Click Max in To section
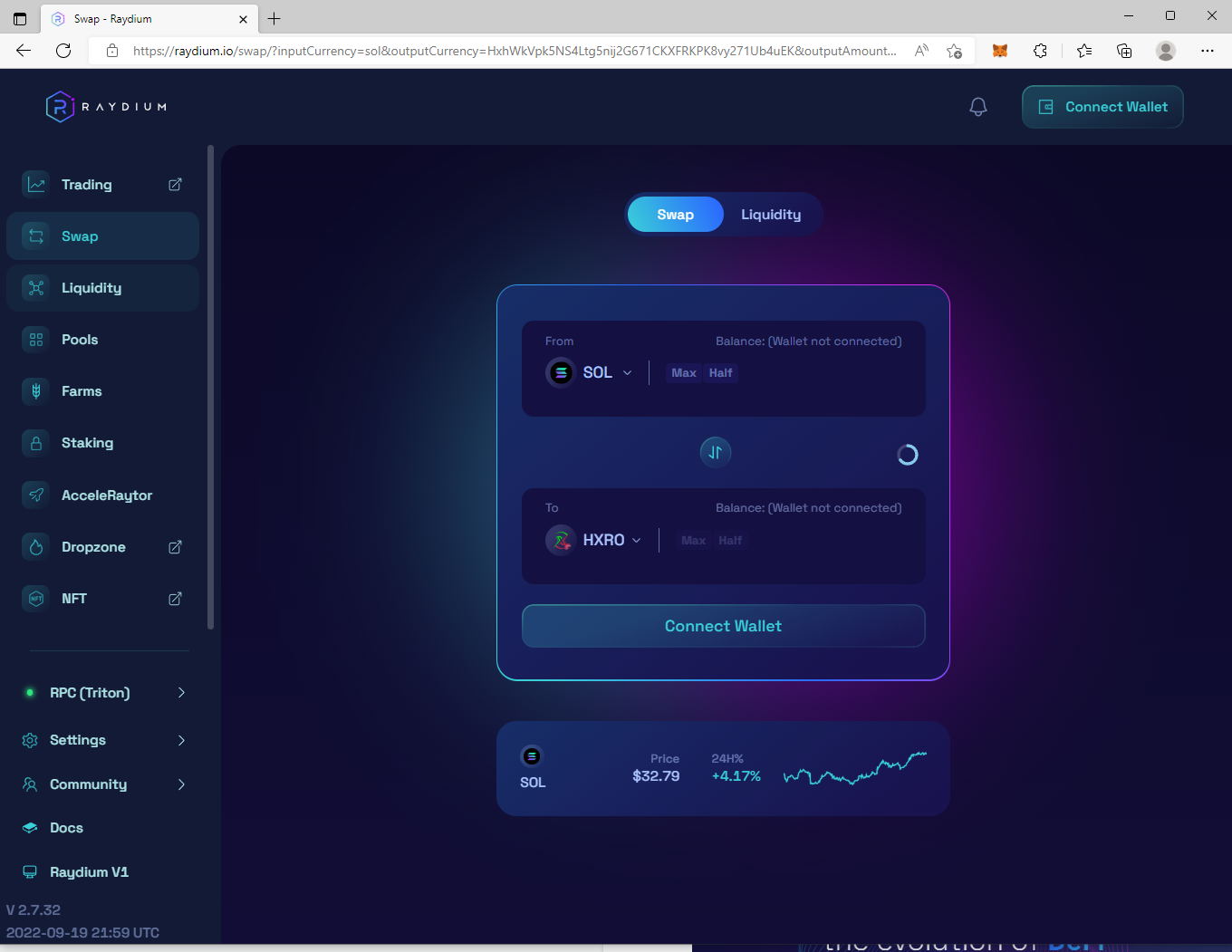The width and height of the screenshot is (1232, 952). tap(693, 541)
